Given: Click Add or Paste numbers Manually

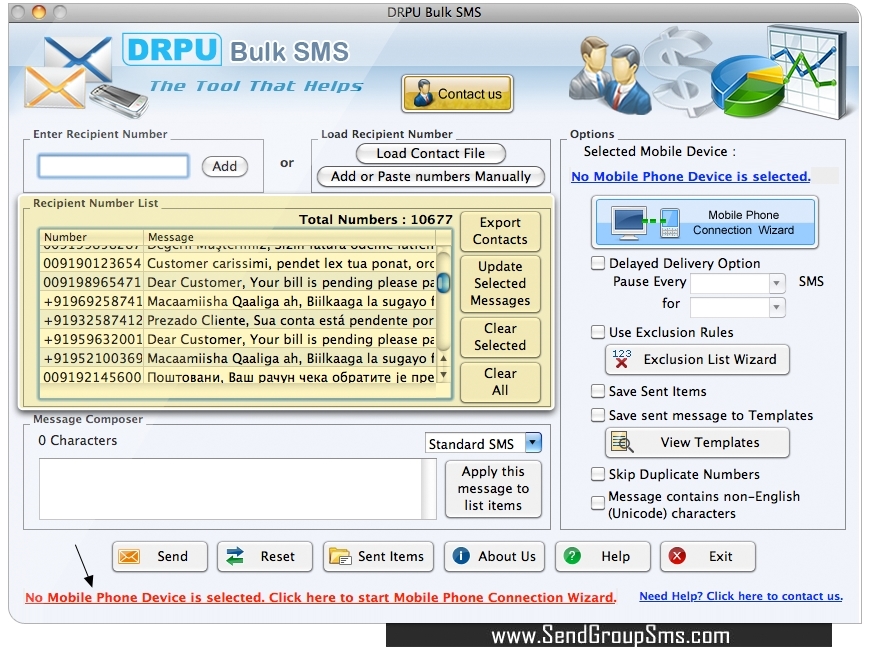Looking at the screenshot, I should coord(431,176).
